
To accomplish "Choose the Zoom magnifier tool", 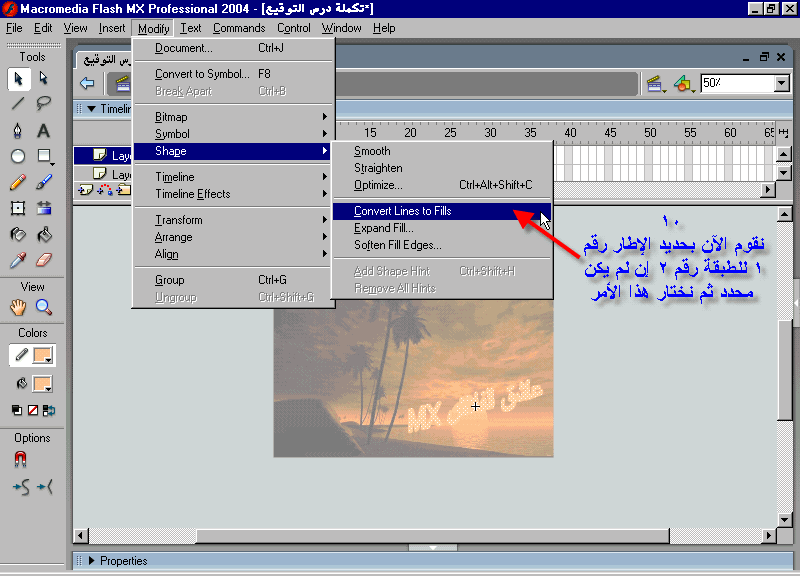I will click(44, 307).
